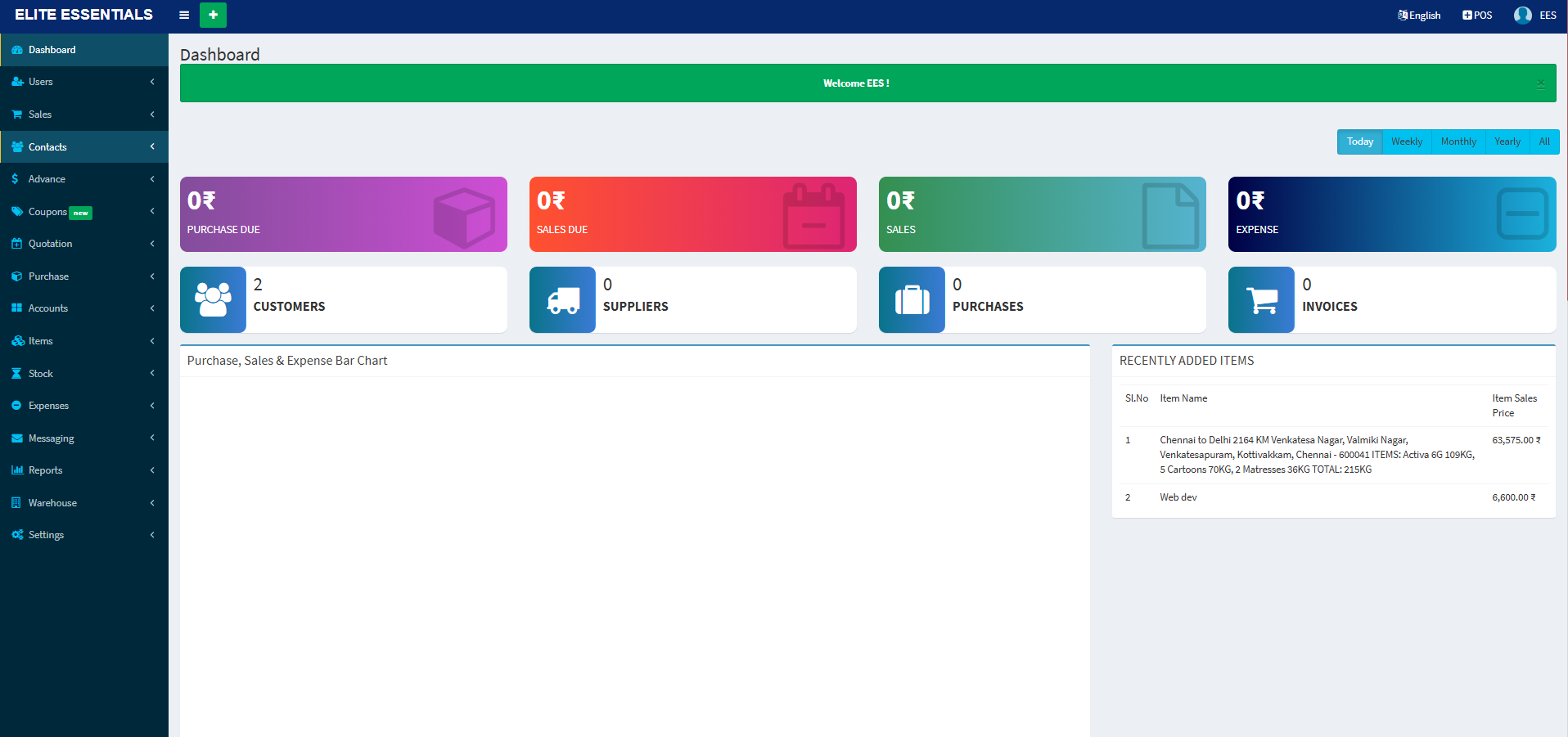Click the Messaging envelope icon in sidebar

[x=16, y=438]
